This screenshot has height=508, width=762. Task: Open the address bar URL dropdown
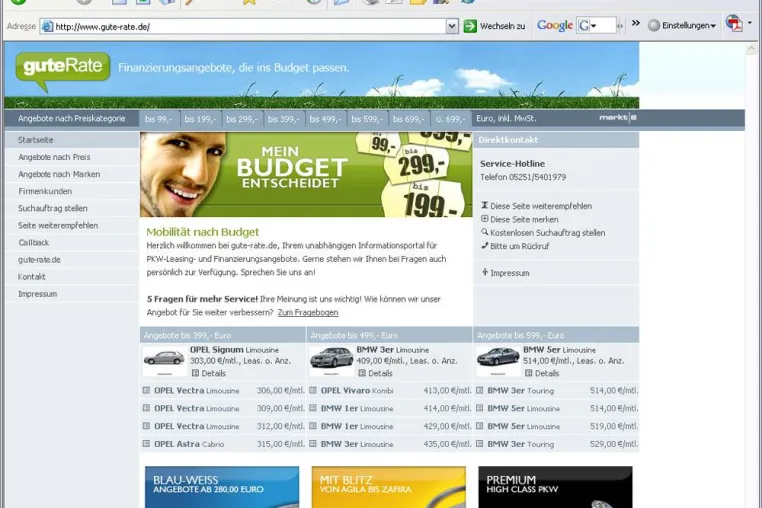pos(452,26)
